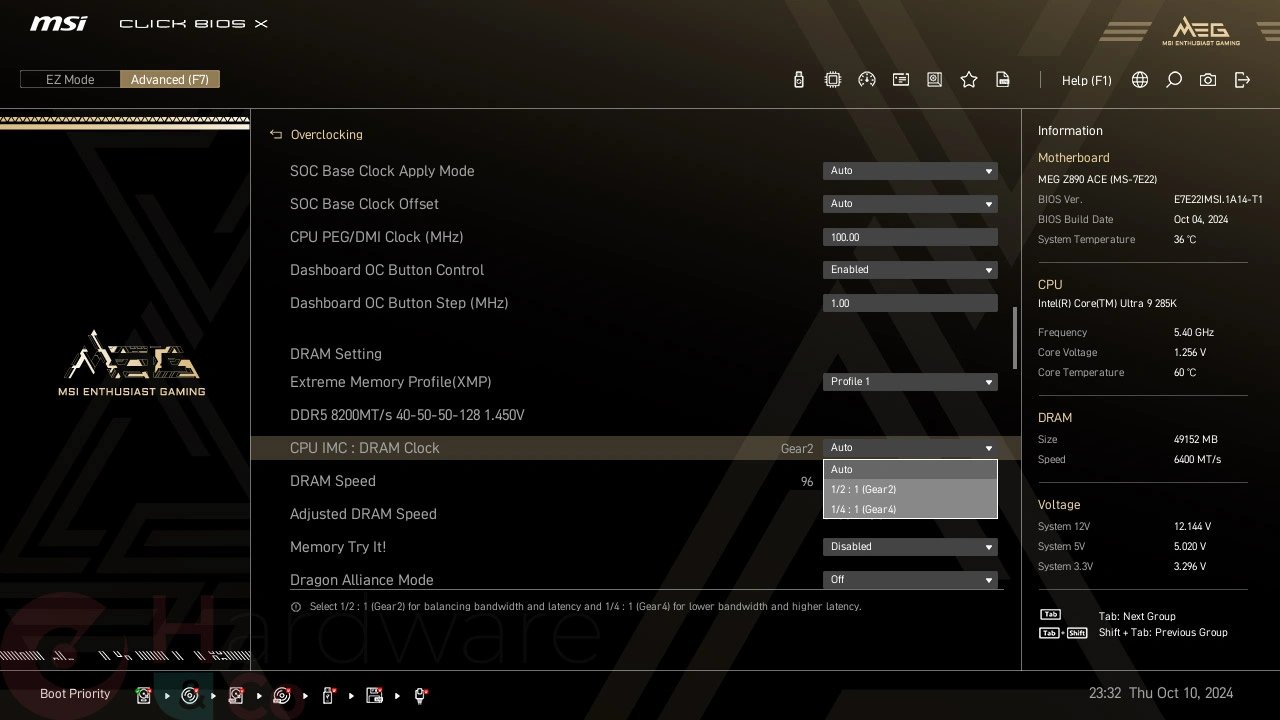Viewport: 1280px width, 720px height.
Task: Select the Adjusted DRAM Speed row
Action: pyautogui.click(x=636, y=514)
